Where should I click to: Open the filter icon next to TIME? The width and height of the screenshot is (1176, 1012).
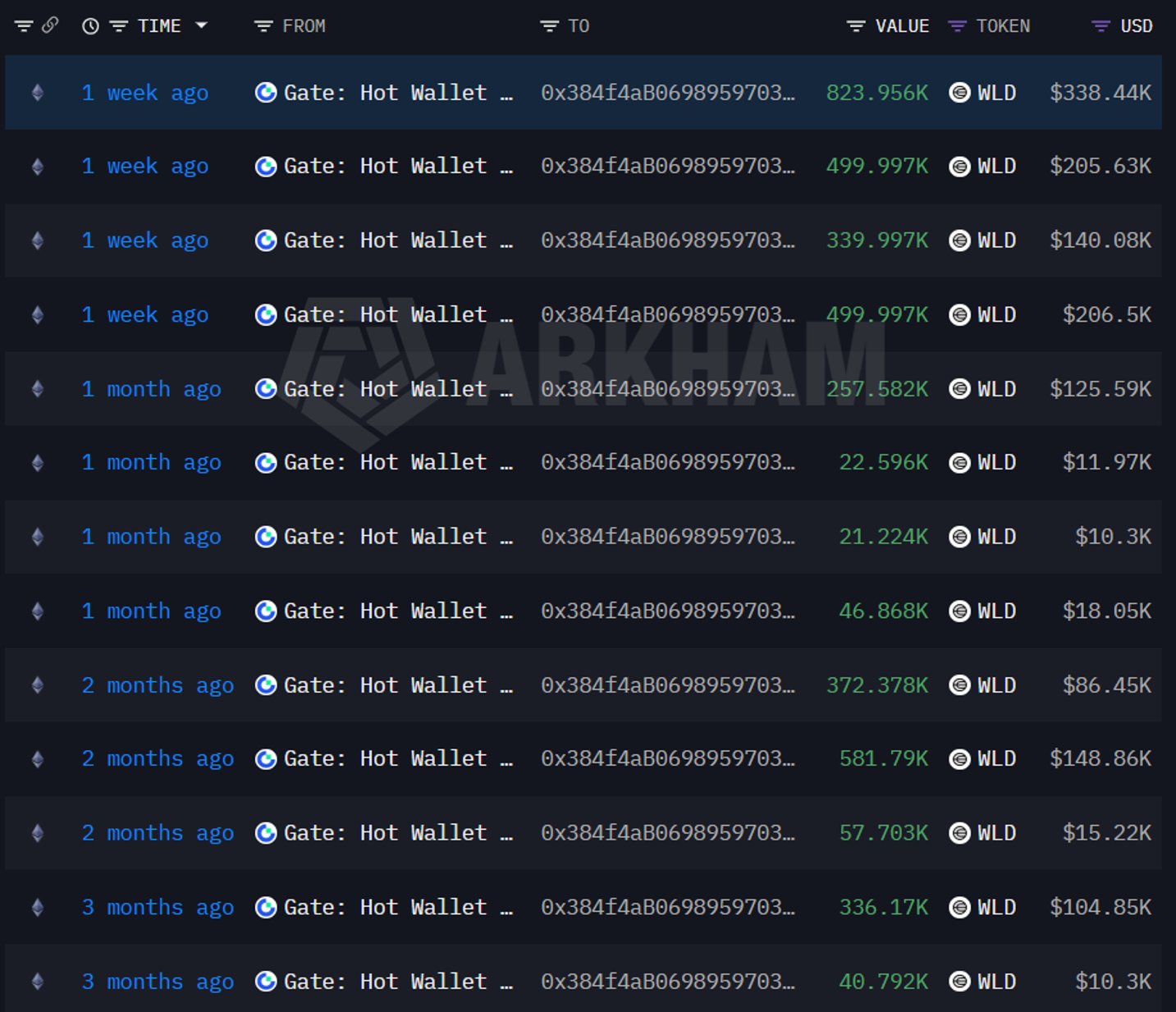119,26
